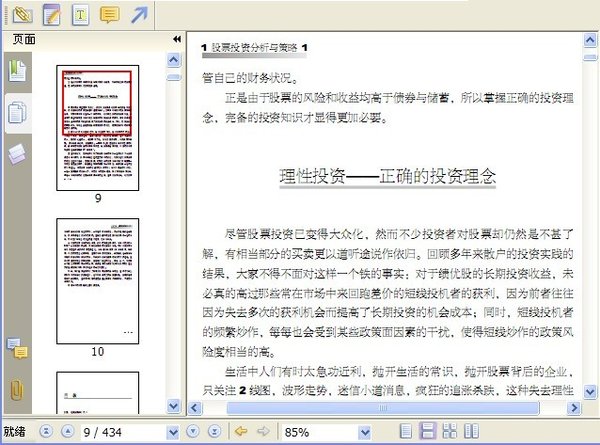The width and height of the screenshot is (600, 445).
Task: Go forward to next view
Action: tap(263, 432)
